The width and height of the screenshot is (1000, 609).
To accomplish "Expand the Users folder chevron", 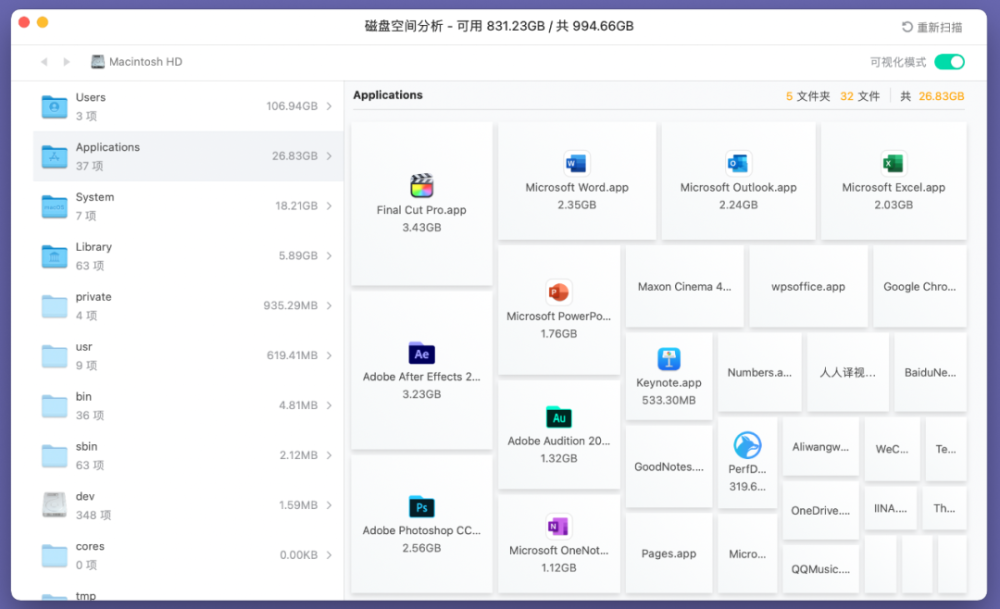I will pos(329,106).
